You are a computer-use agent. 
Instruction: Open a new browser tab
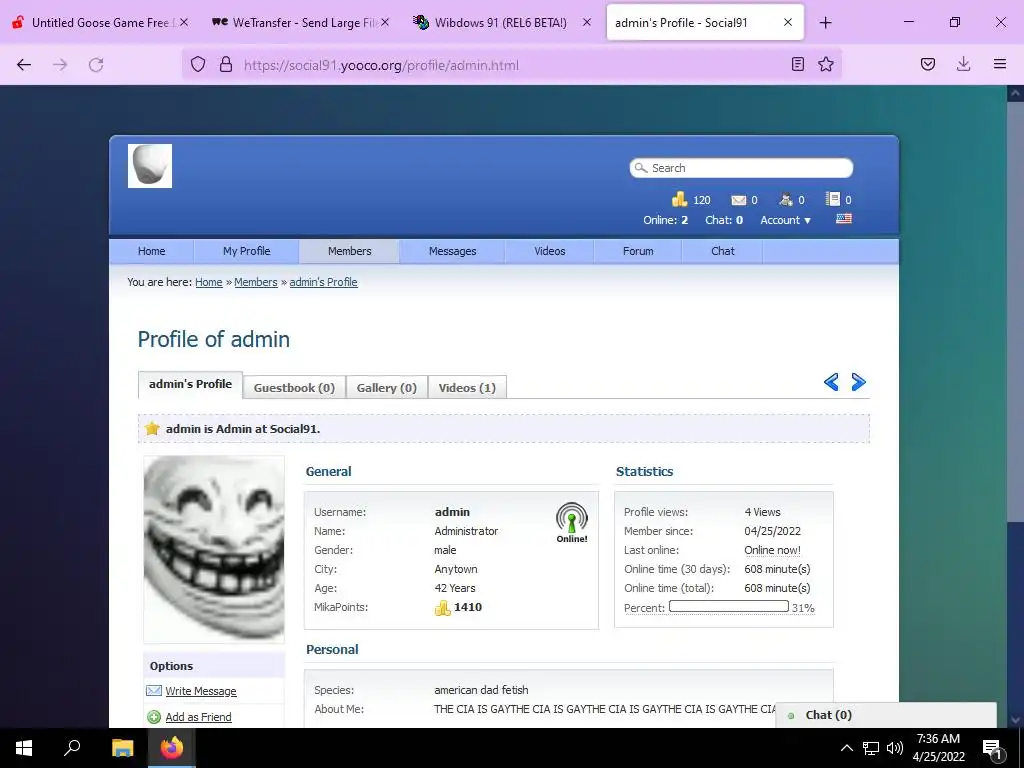(x=825, y=23)
